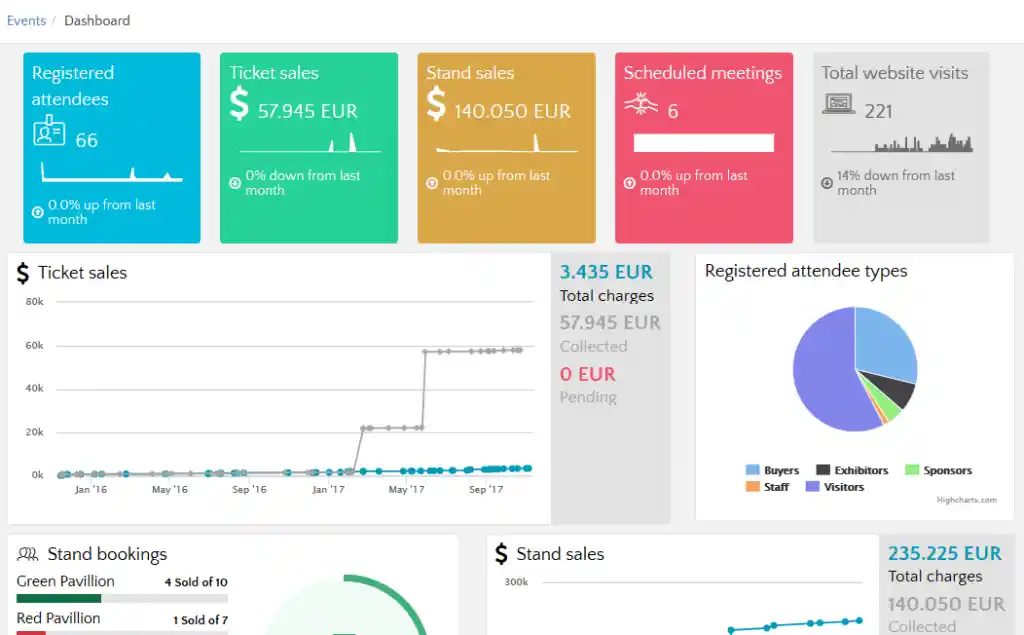Open the Events breadcrumb link

[26, 21]
